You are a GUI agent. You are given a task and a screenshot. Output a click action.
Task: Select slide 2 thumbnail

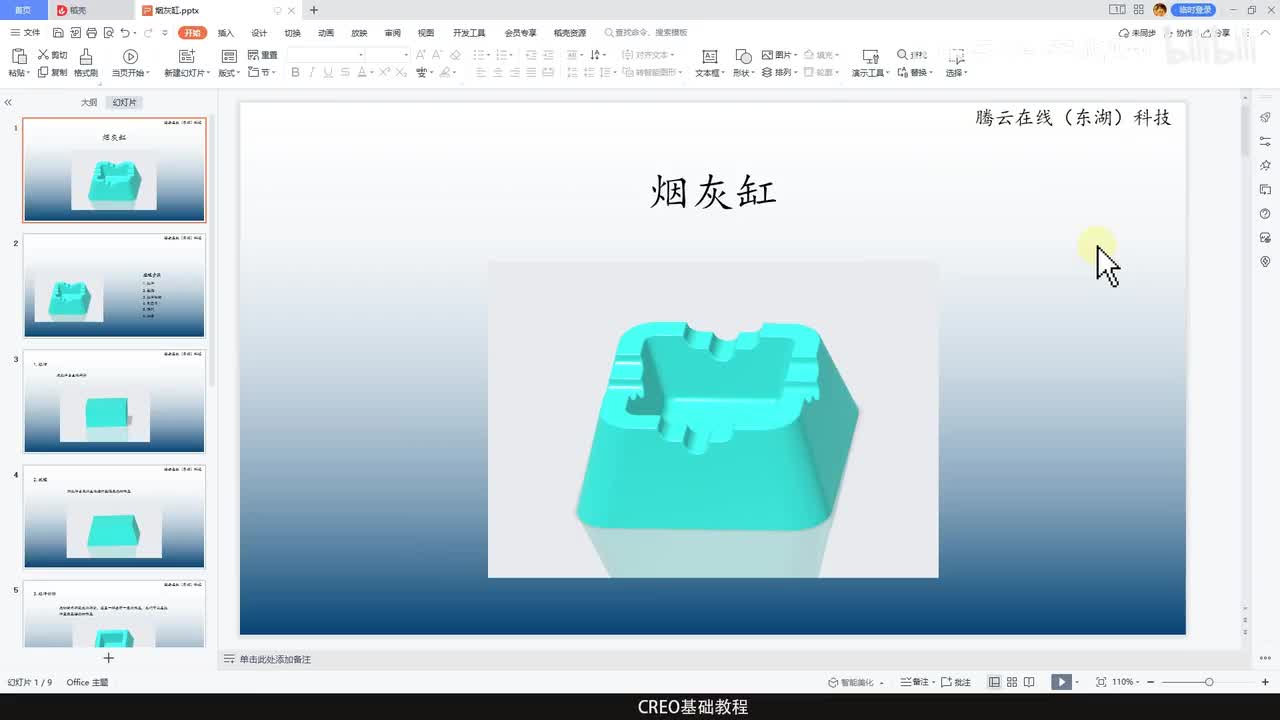coord(114,285)
